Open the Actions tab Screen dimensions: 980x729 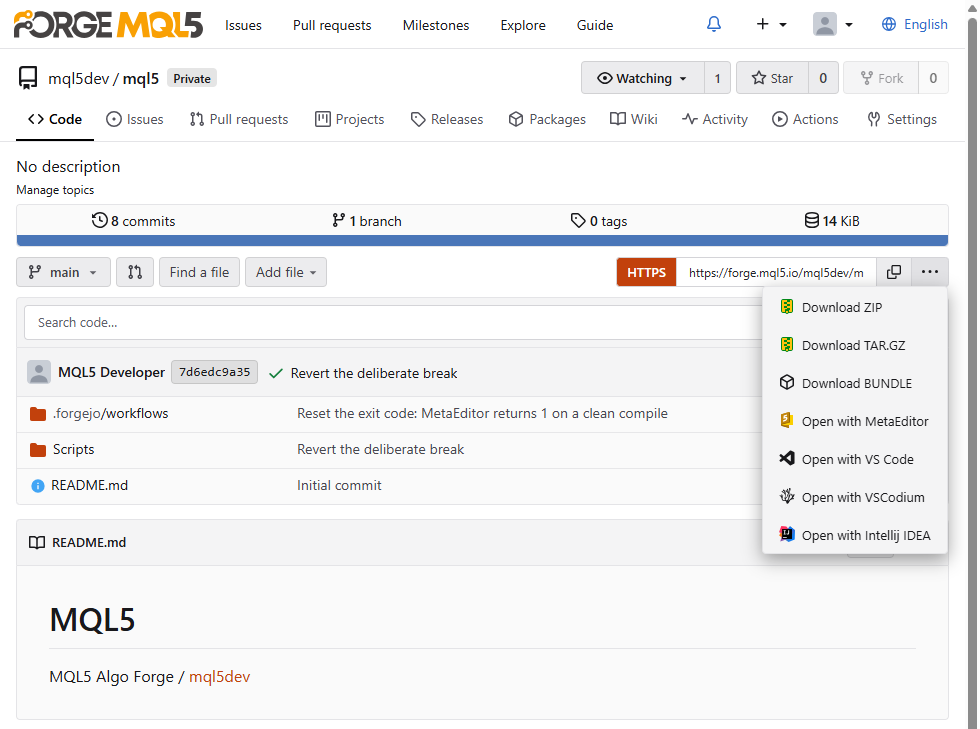point(805,119)
